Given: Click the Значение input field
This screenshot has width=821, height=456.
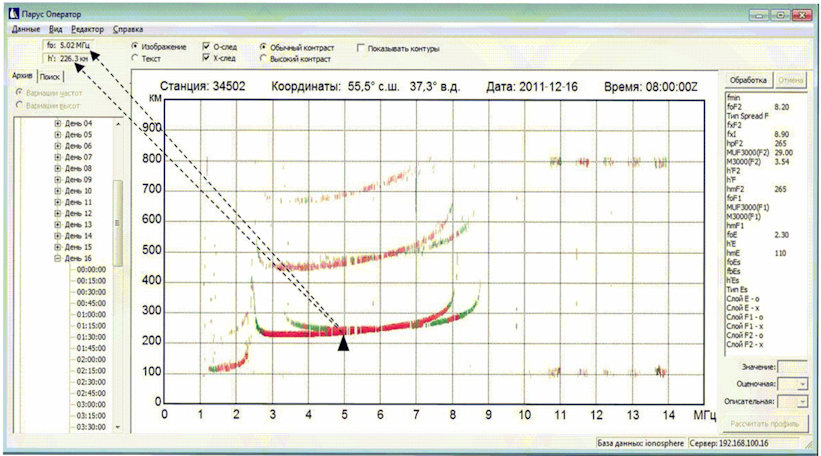Looking at the screenshot, I should pos(793,366).
